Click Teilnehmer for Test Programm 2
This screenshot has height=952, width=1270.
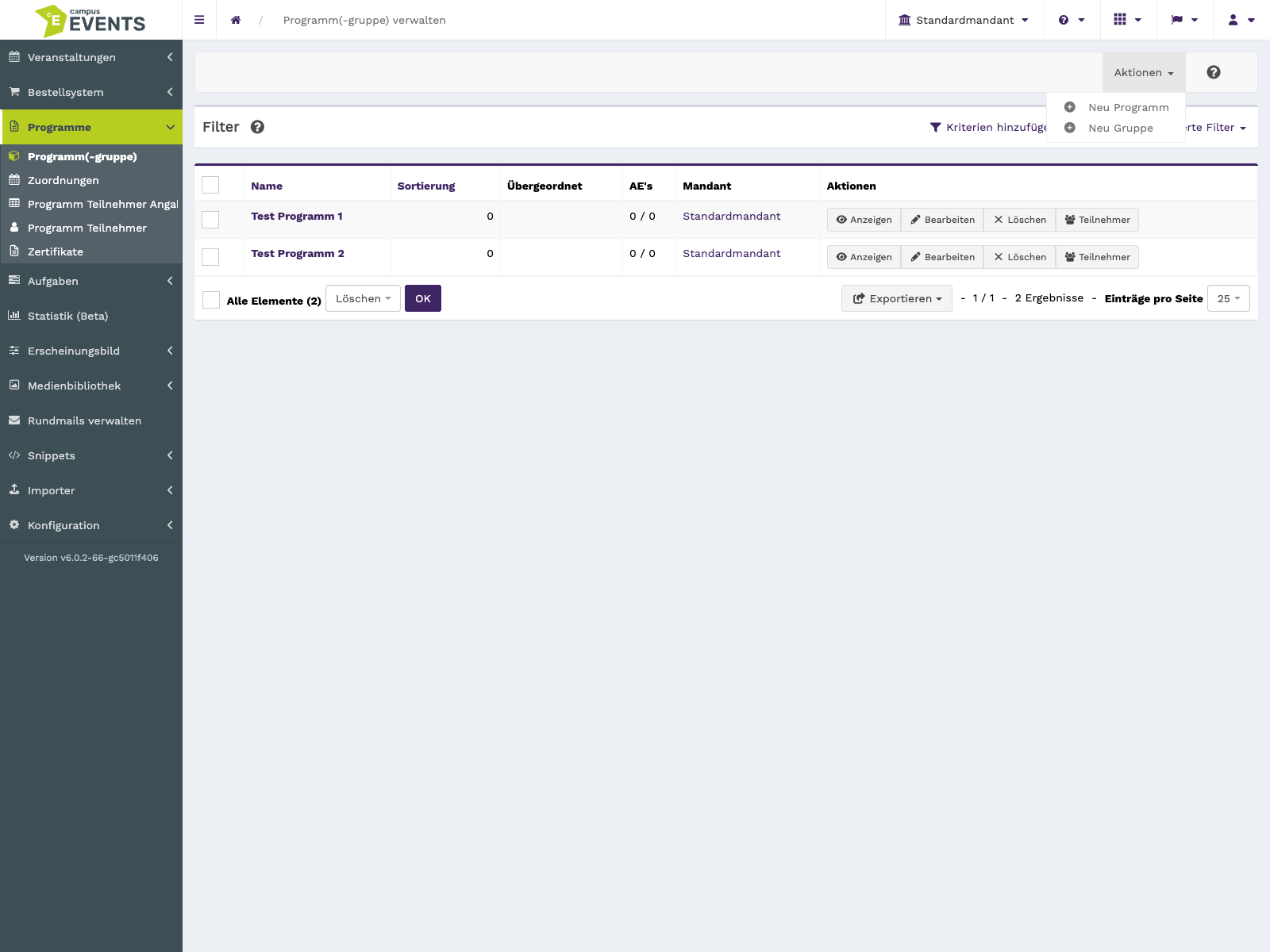(1097, 257)
